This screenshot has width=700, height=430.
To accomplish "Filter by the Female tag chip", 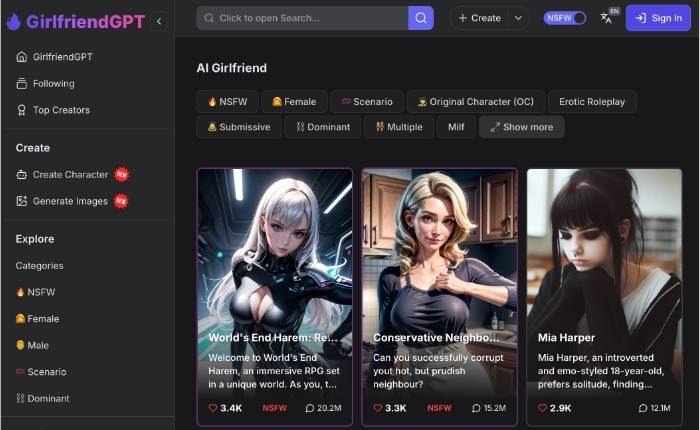I will click(x=294, y=102).
